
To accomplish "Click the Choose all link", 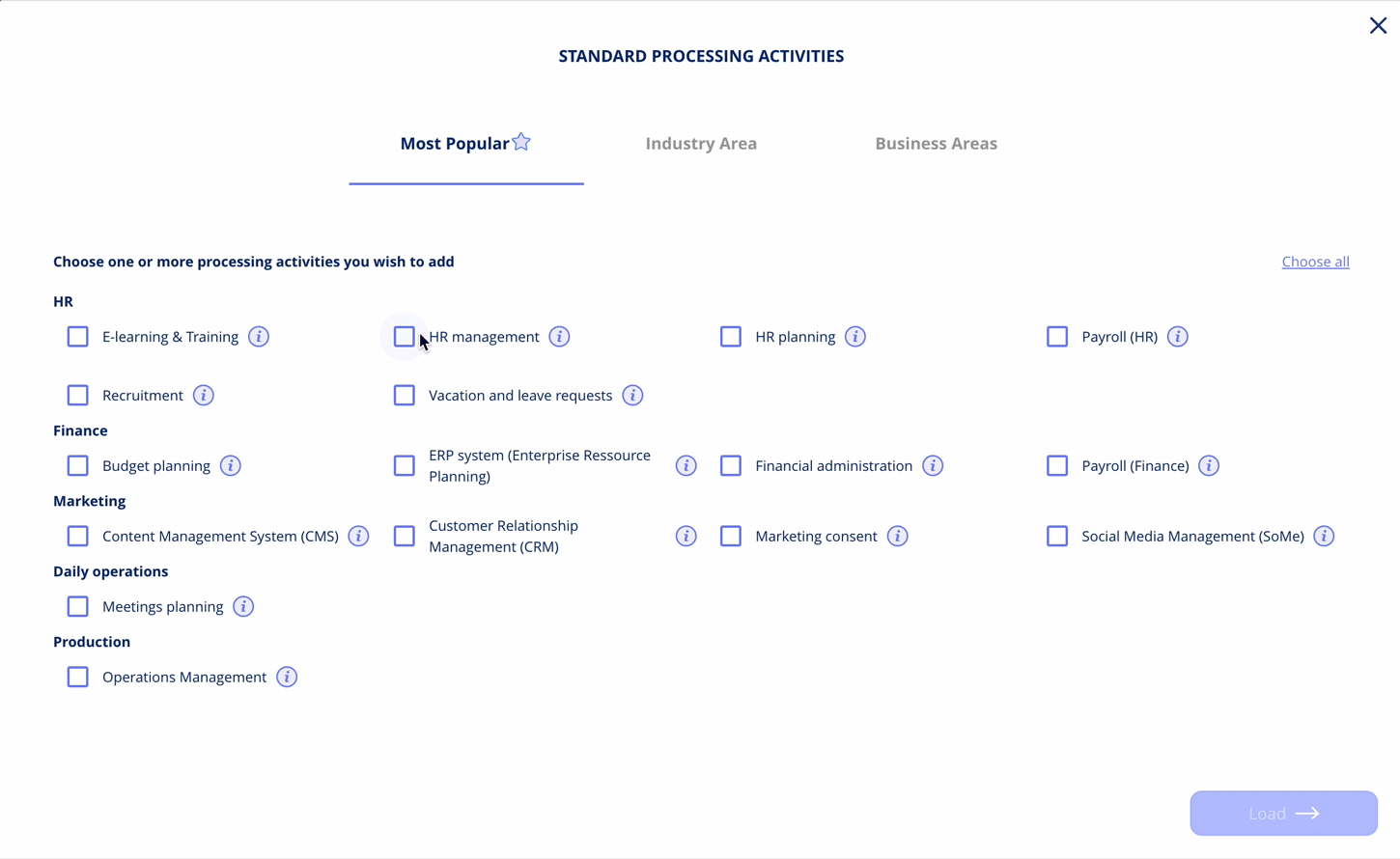I will pyautogui.click(x=1315, y=262).
